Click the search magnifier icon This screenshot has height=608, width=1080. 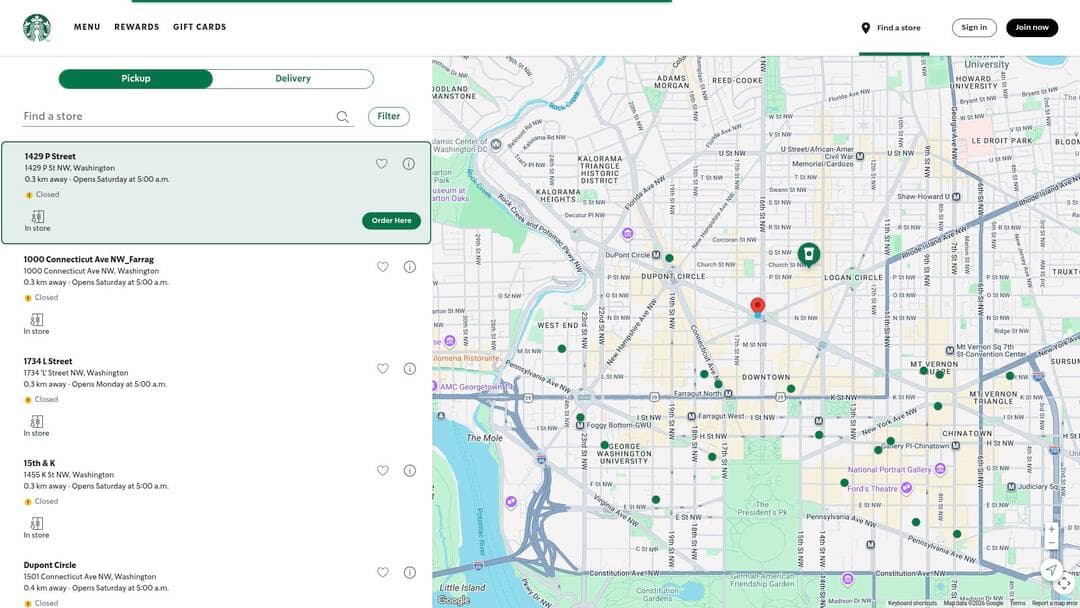343,117
